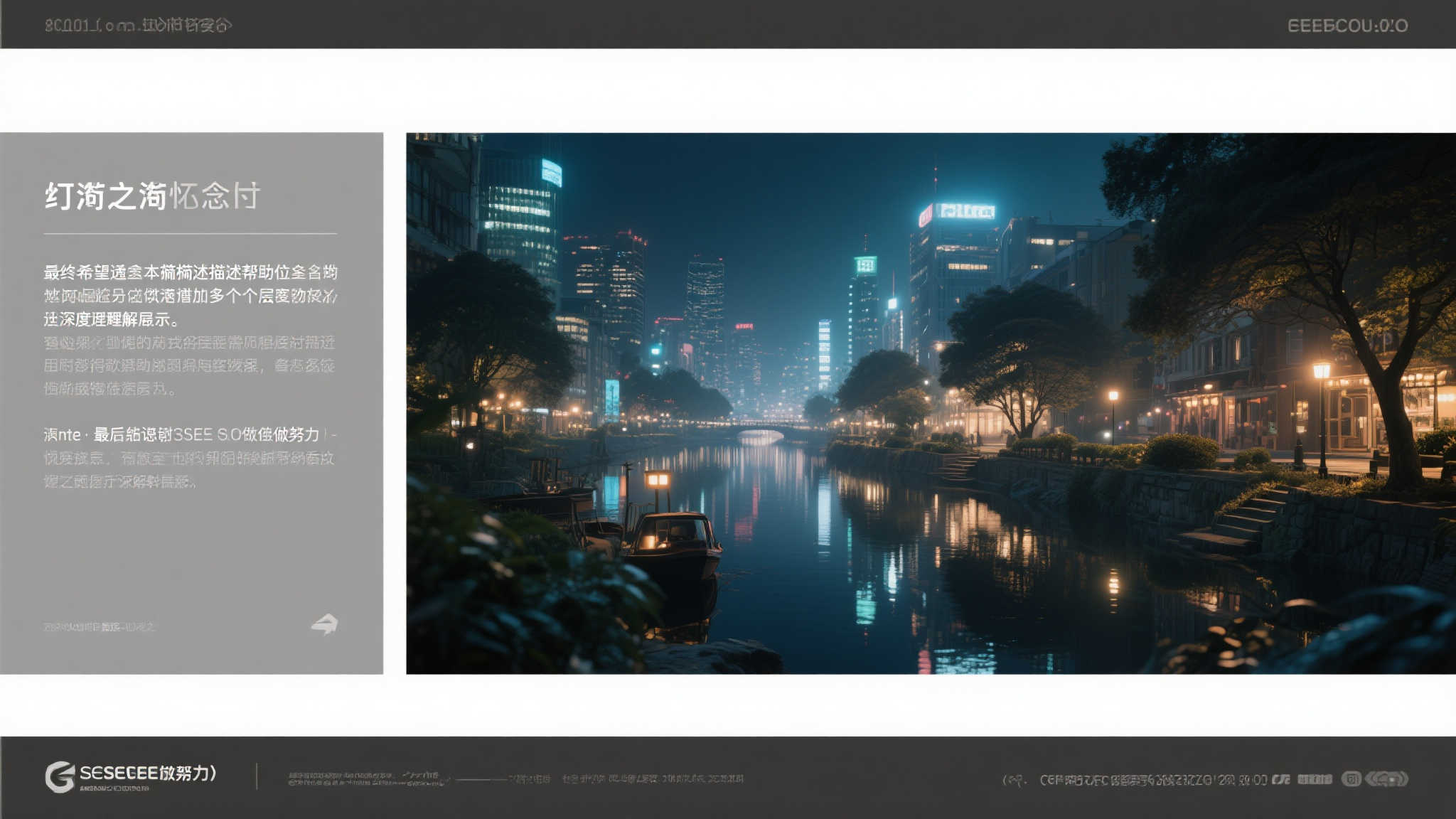
Task: Click the small rectangular badge in footer right
Action: (x=1315, y=779)
